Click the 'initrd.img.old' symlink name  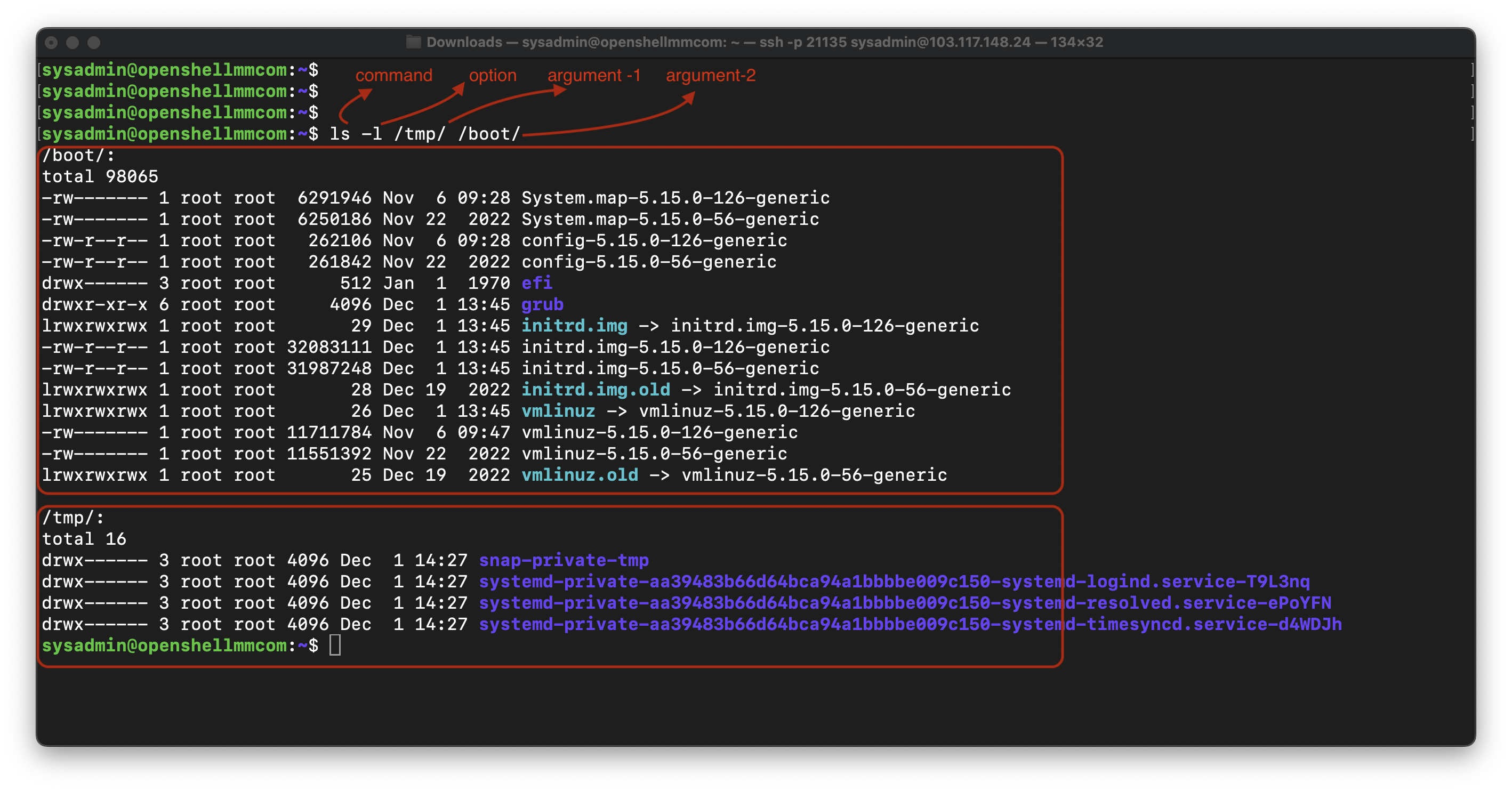[x=595, y=390]
